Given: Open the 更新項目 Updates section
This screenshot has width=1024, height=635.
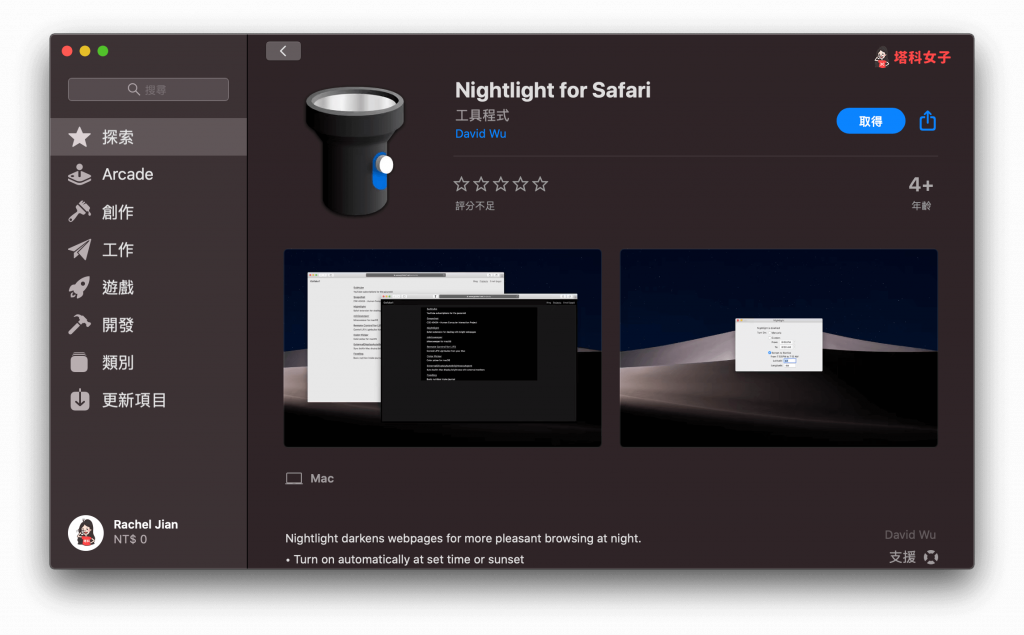Looking at the screenshot, I should (x=148, y=400).
